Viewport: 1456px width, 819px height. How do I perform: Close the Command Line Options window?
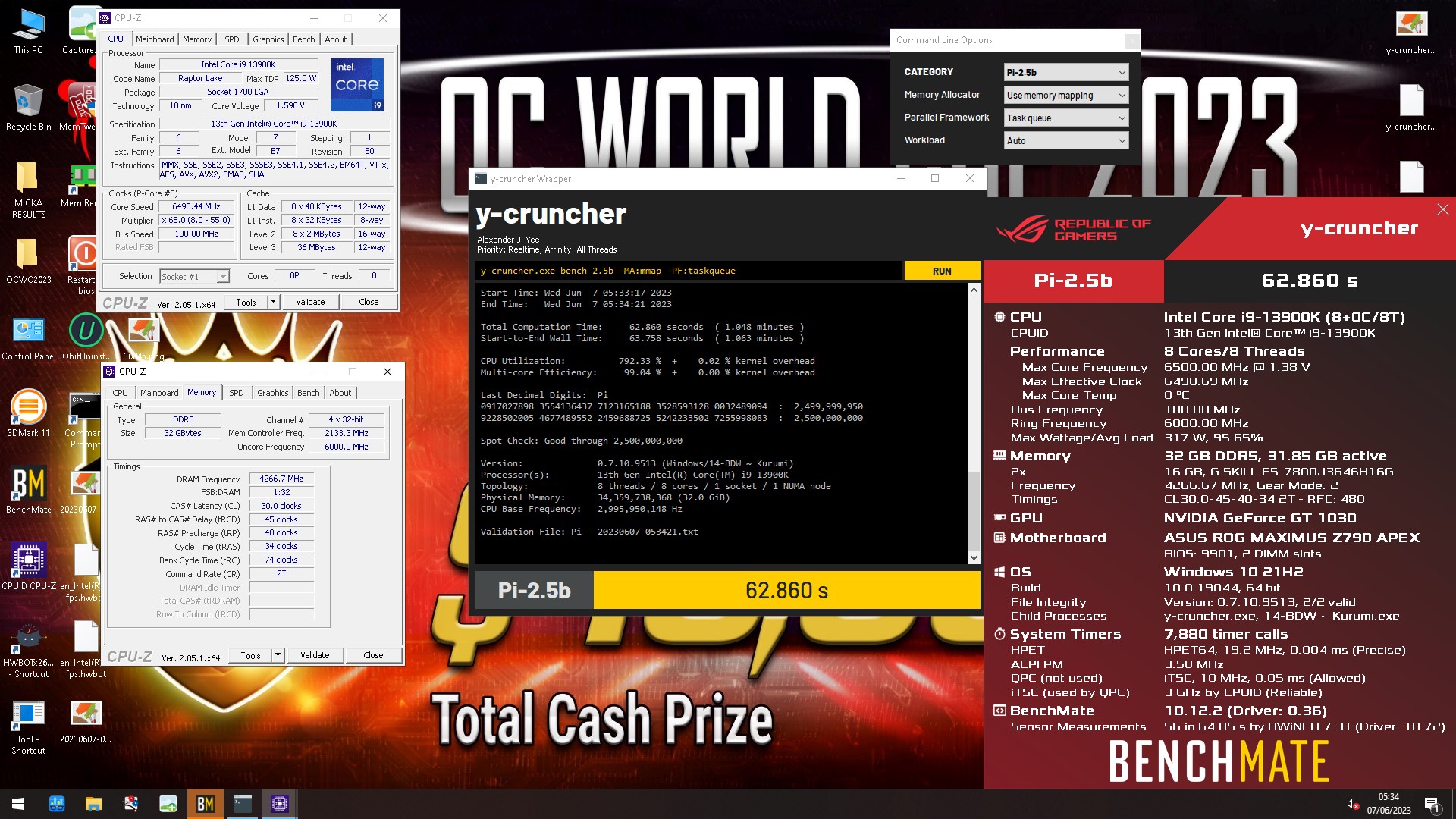1131,40
